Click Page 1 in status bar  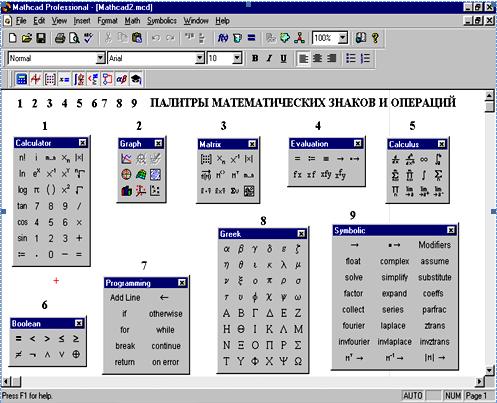477,396
